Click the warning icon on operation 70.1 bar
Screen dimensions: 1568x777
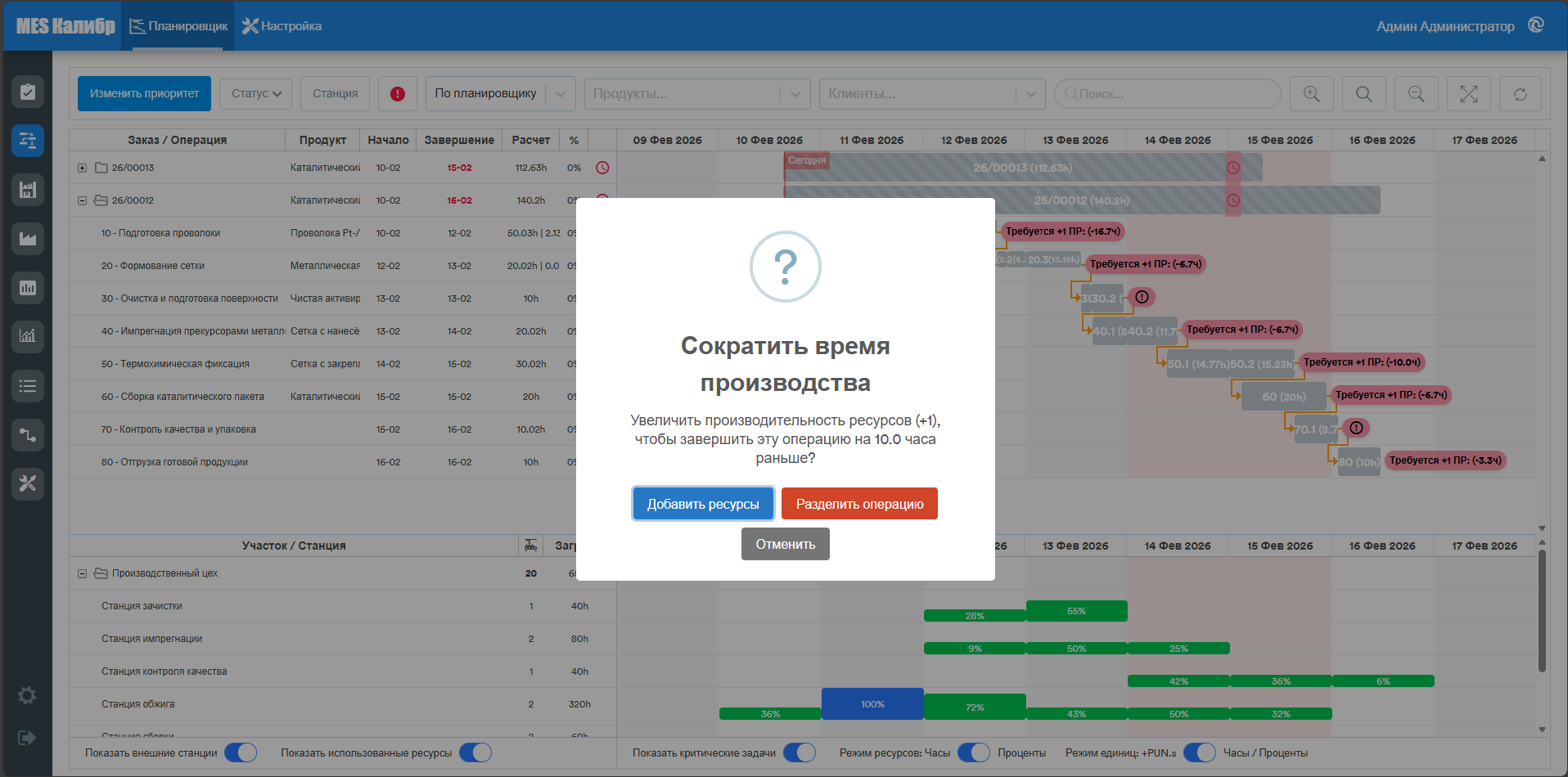[x=1356, y=428]
